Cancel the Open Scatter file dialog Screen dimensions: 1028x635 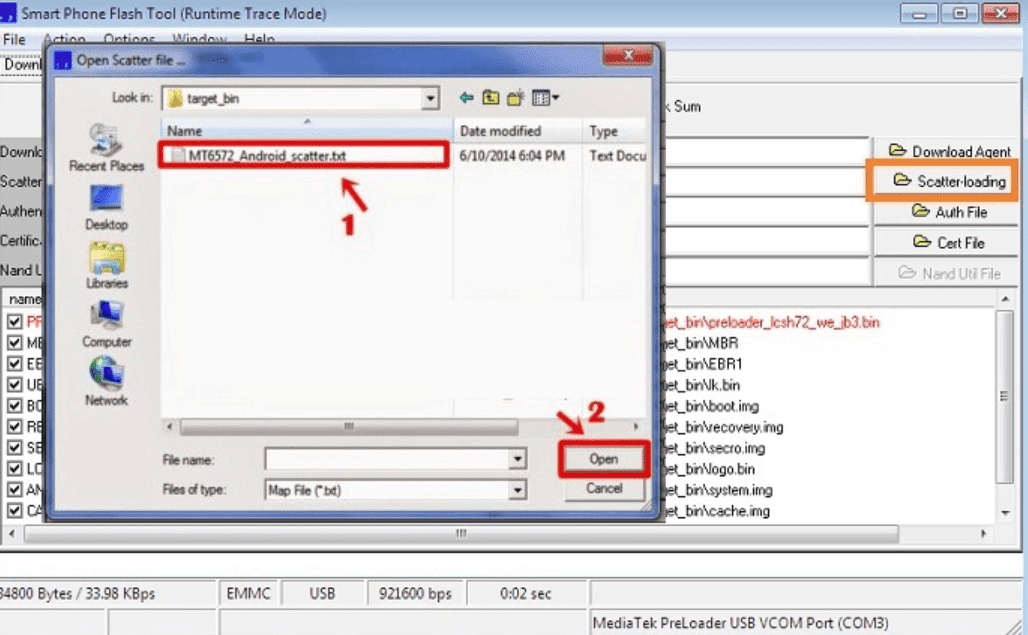coord(604,488)
